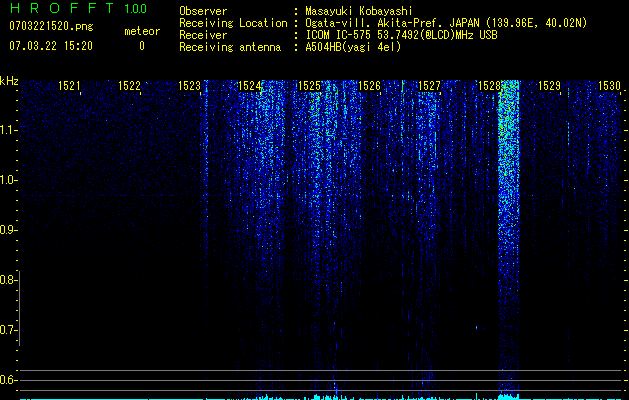
Task: Click the observer name Masayuki Kobayashi
Action: tap(359, 11)
